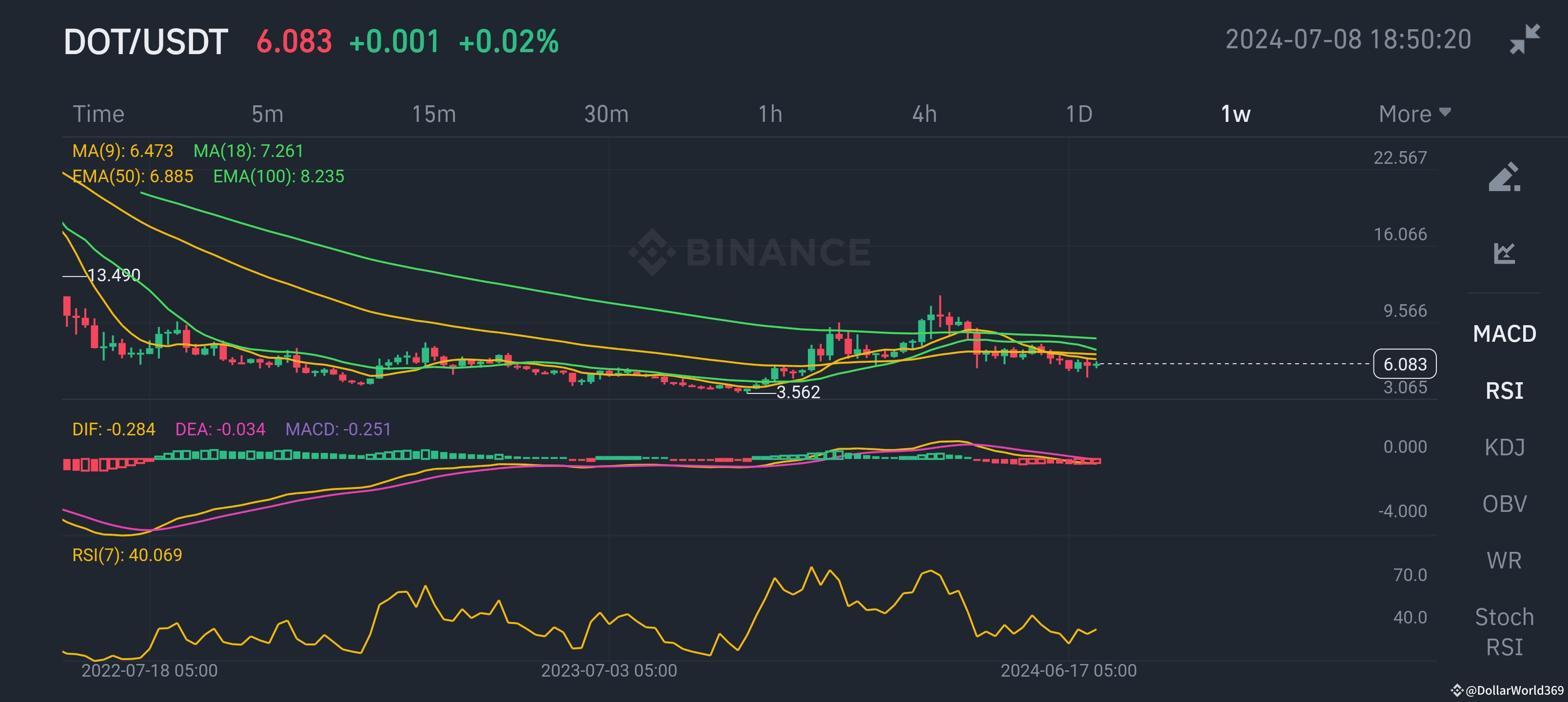Choose the Time line chart tab
1568x702 pixels.
(x=98, y=114)
